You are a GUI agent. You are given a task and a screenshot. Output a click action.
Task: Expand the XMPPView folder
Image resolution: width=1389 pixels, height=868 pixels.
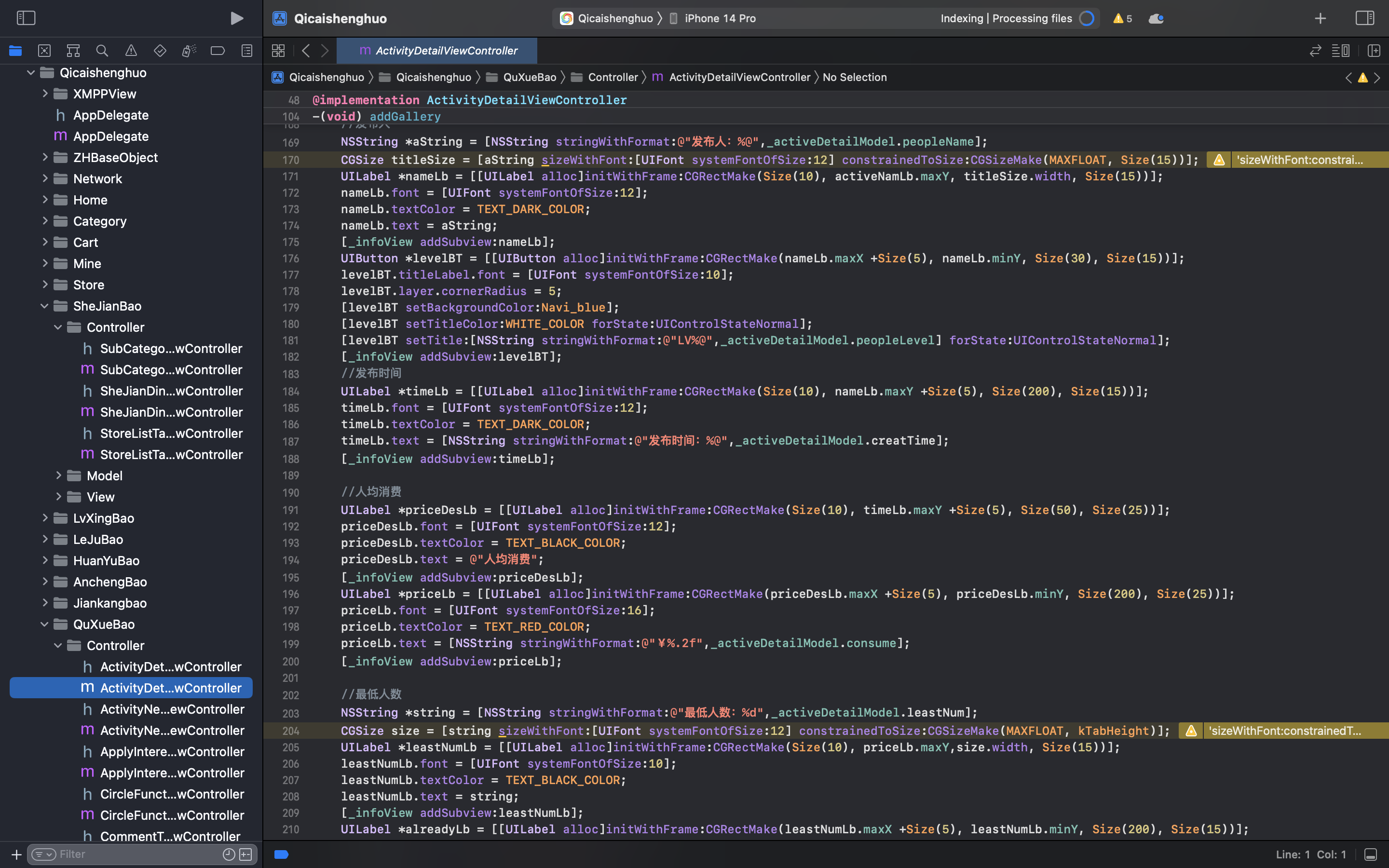[x=45, y=94]
